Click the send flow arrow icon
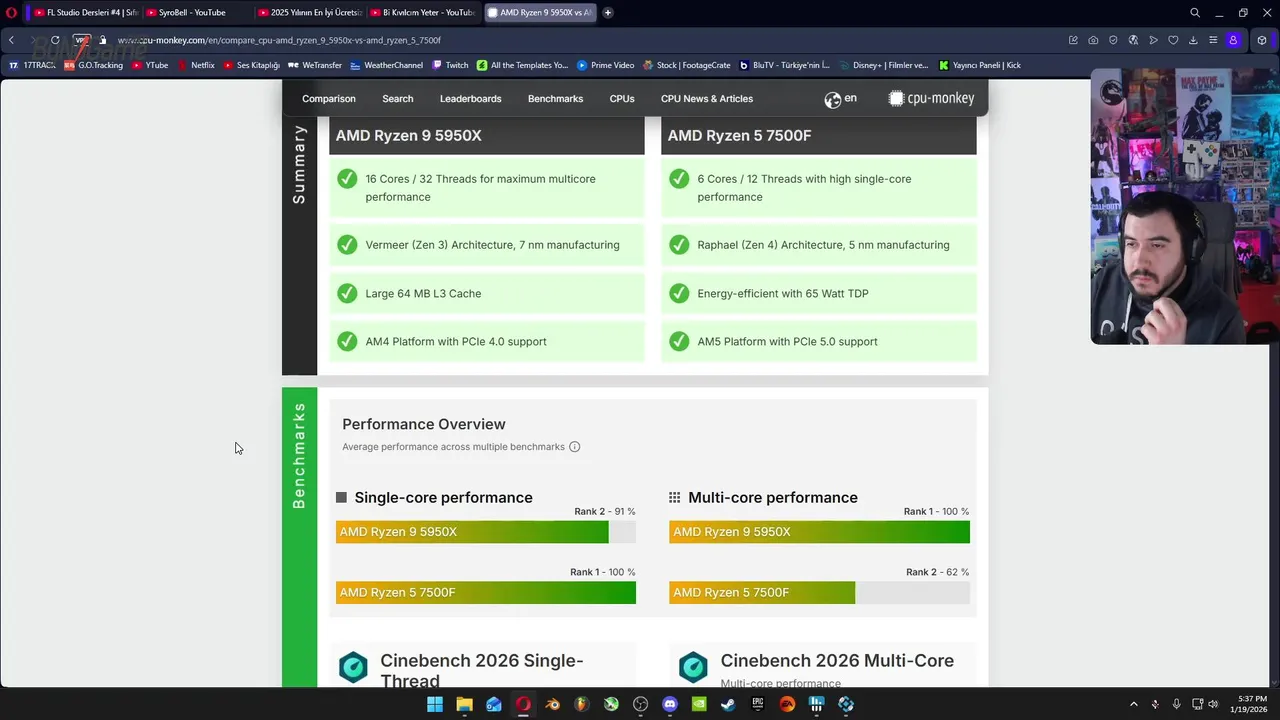 pos(1153,40)
